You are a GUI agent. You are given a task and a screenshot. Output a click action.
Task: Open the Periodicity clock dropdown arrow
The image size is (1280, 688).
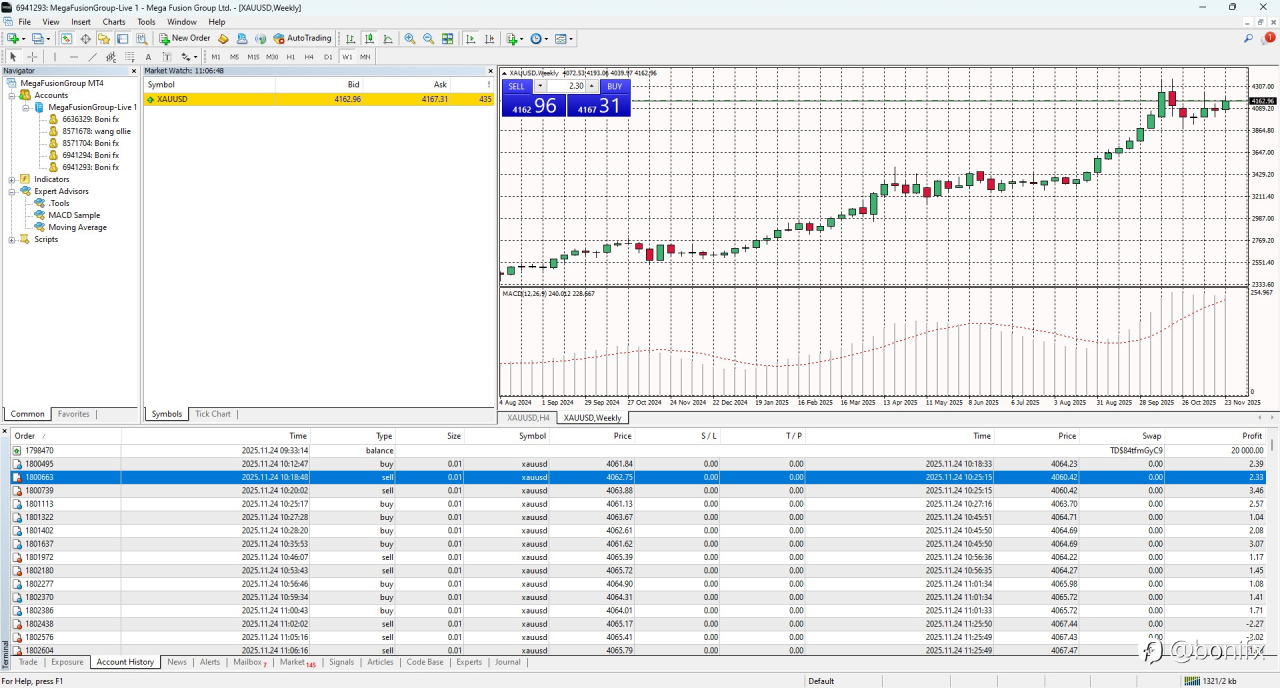[547, 39]
